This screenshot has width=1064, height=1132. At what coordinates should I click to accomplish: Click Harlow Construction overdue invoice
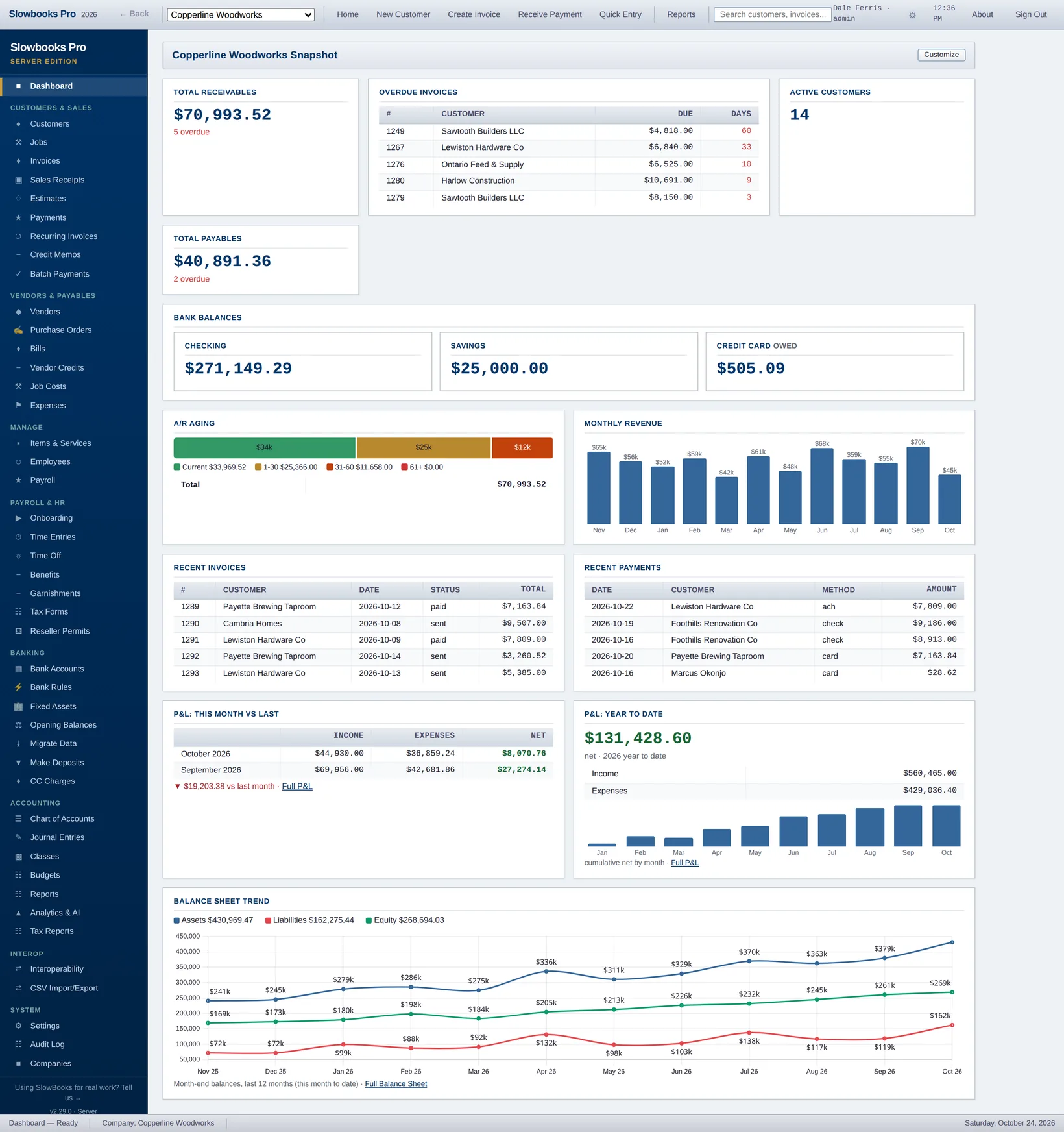568,180
